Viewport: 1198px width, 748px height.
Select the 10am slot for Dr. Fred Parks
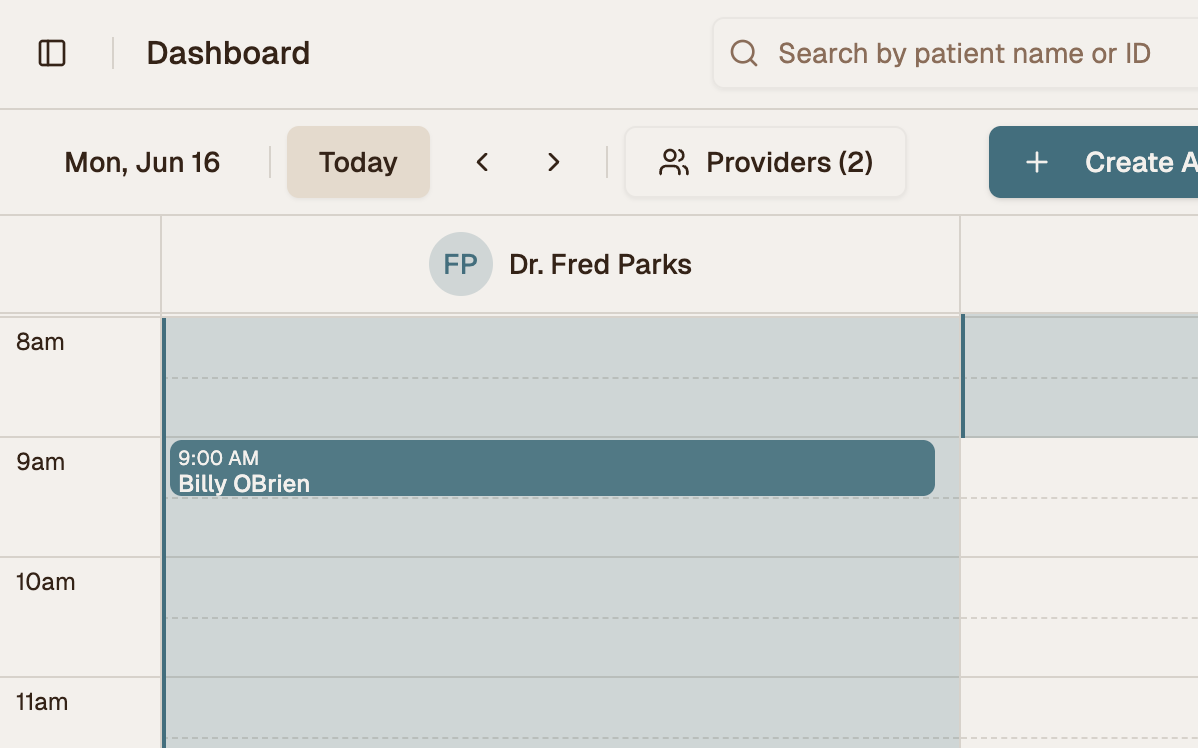click(562, 588)
